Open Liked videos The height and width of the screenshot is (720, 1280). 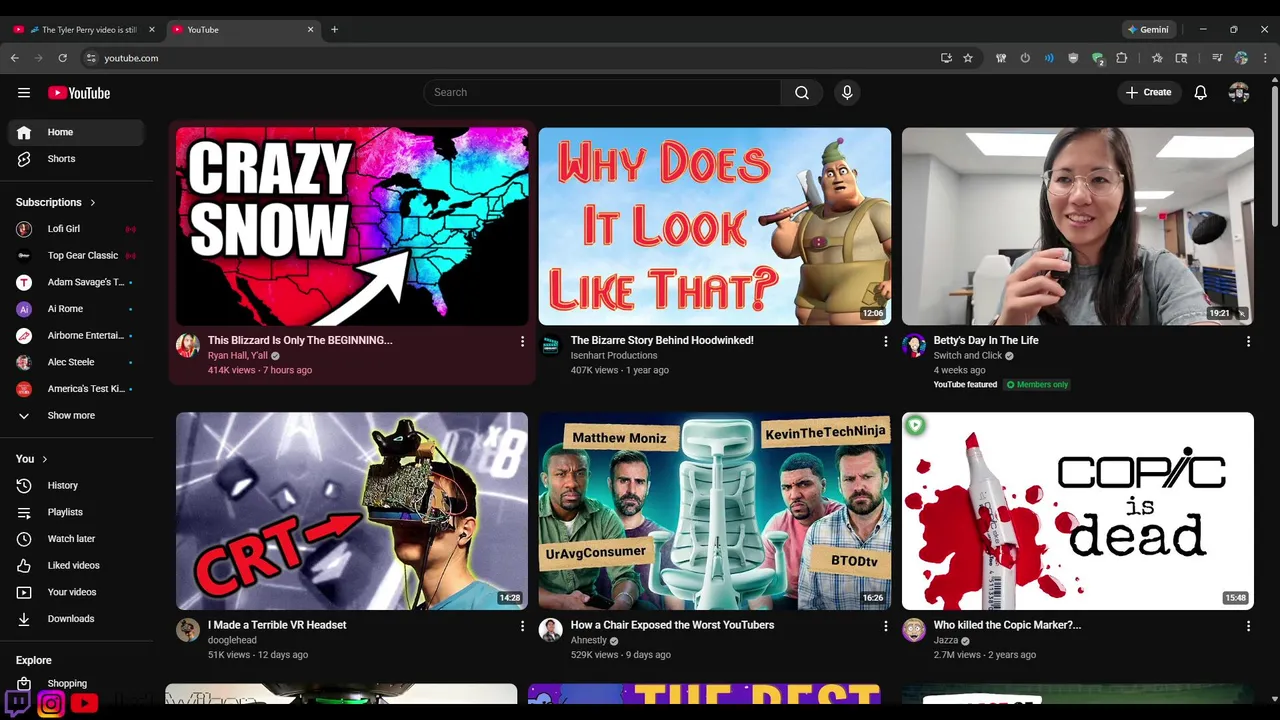76,565
